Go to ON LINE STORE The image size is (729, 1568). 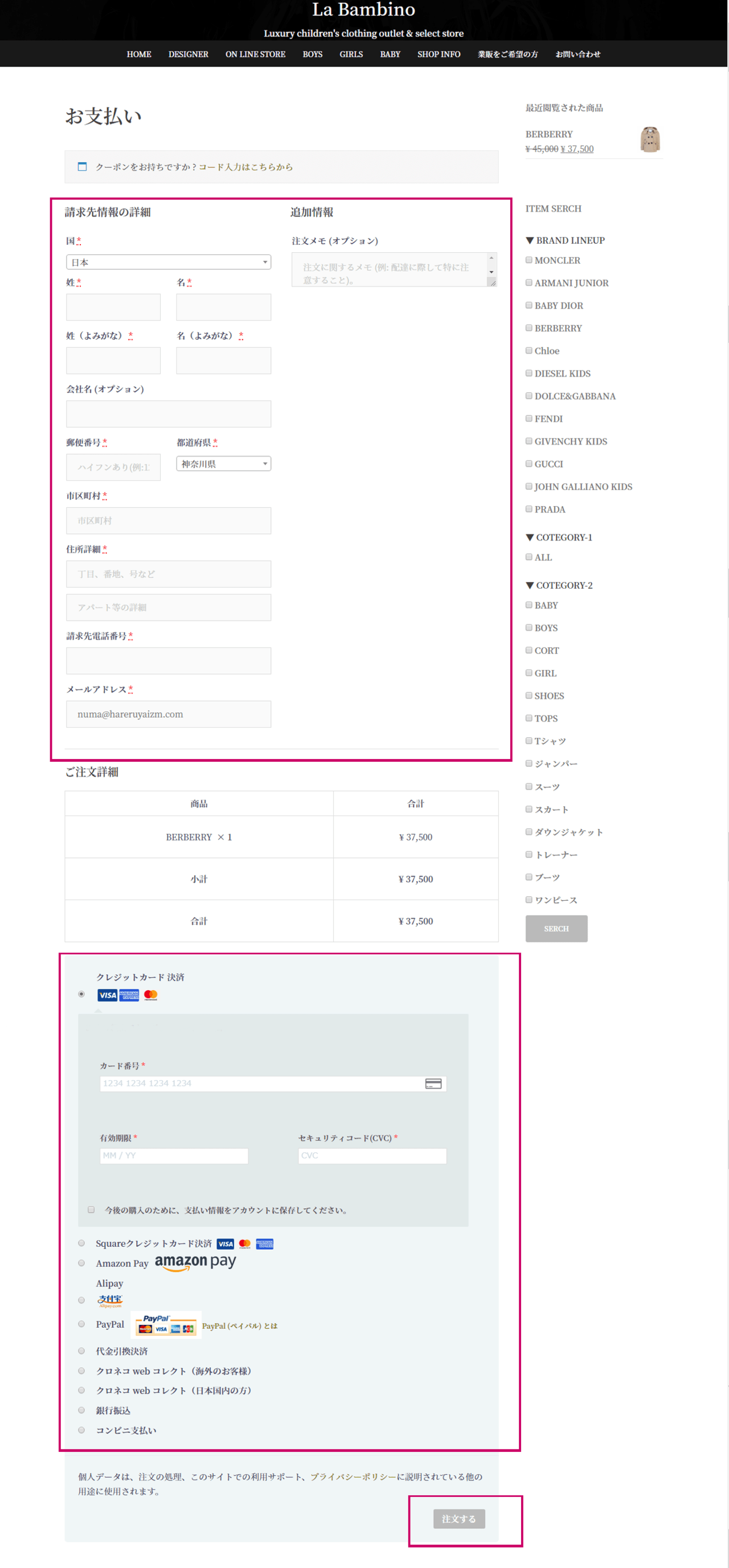255,54
